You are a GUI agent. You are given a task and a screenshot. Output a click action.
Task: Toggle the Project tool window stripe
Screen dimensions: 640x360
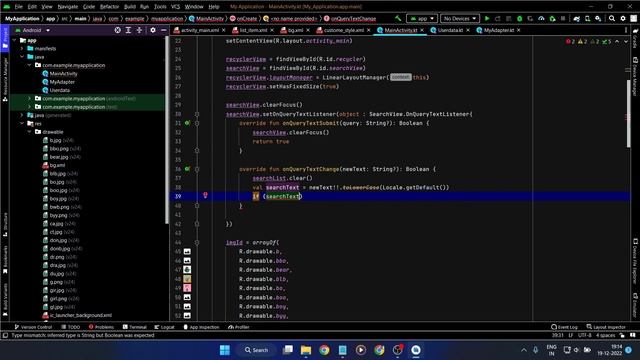click(5, 38)
